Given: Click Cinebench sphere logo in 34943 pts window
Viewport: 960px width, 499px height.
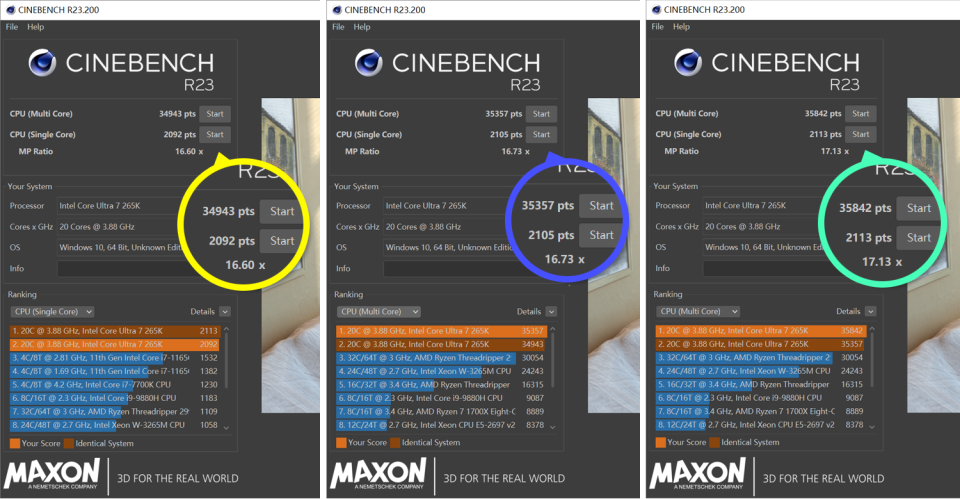Looking at the screenshot, I should pos(42,62).
